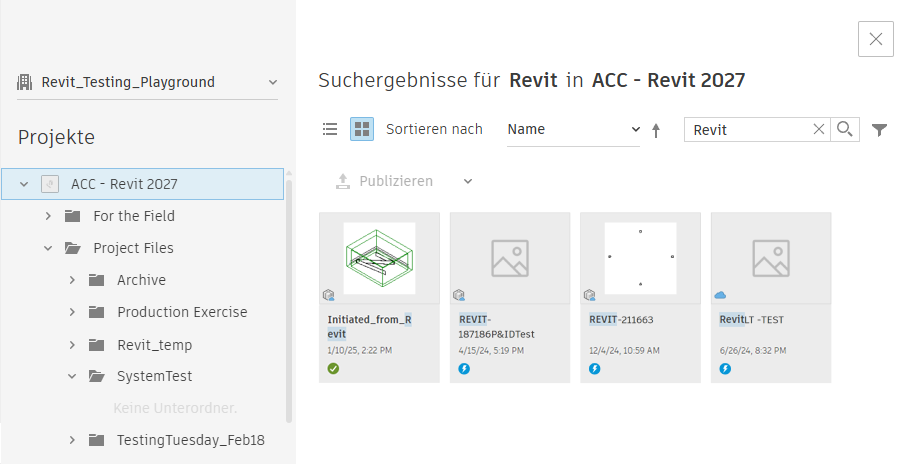
Task: Click the green check status icon
Action: [x=333, y=369]
